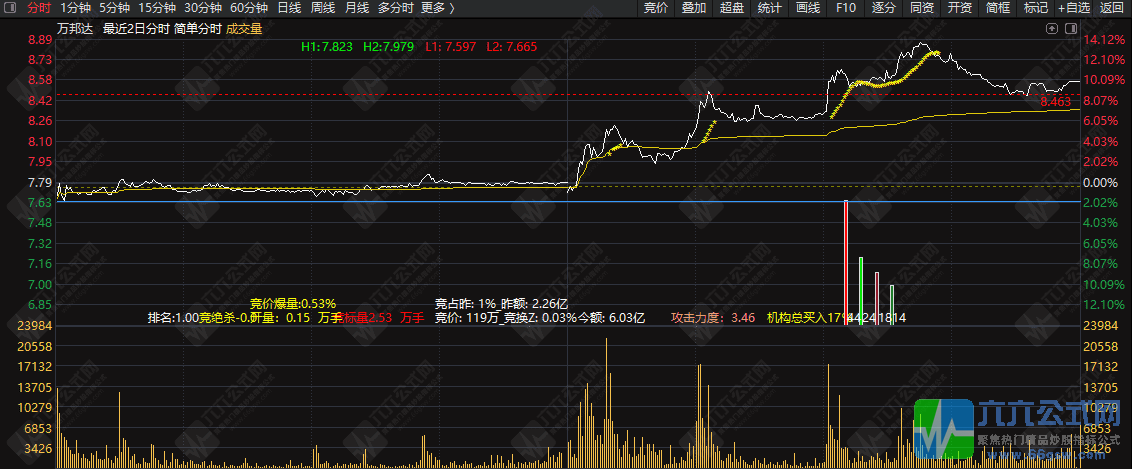Click the H2:7.979 value
This screenshot has height=469, width=1132.
coord(388,47)
